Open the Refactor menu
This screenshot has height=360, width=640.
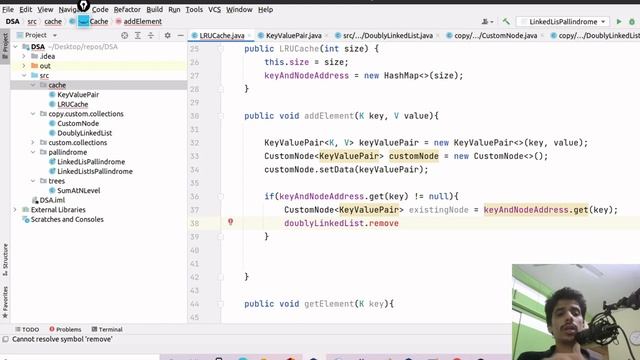(x=127, y=9)
